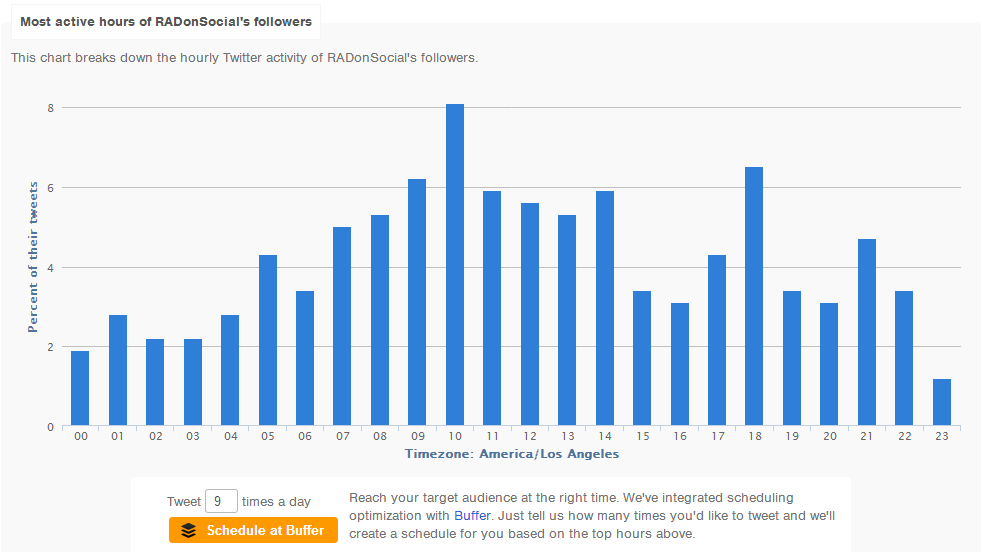Click the 'times a day' label
Screen dimensions: 983x552
tap(276, 502)
